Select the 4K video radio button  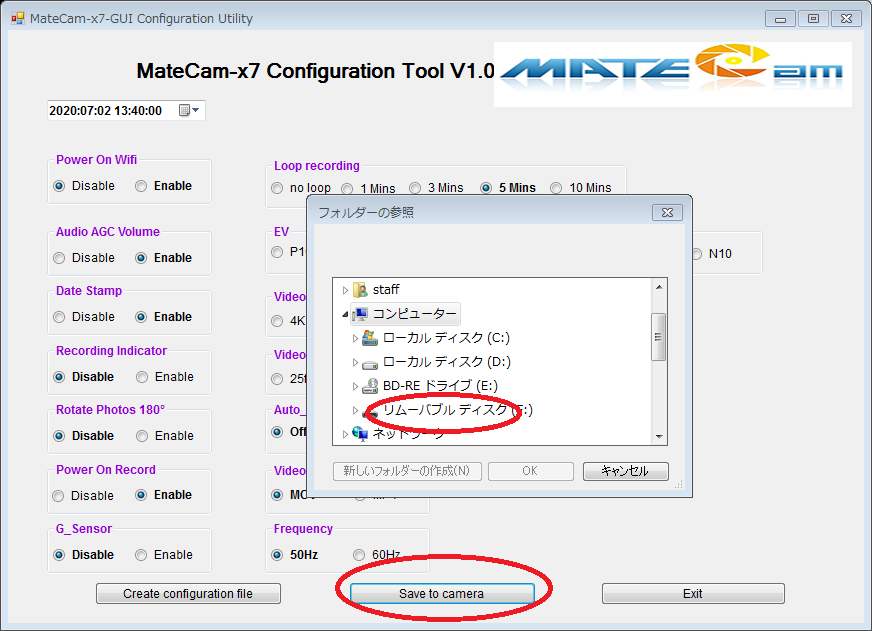click(277, 321)
